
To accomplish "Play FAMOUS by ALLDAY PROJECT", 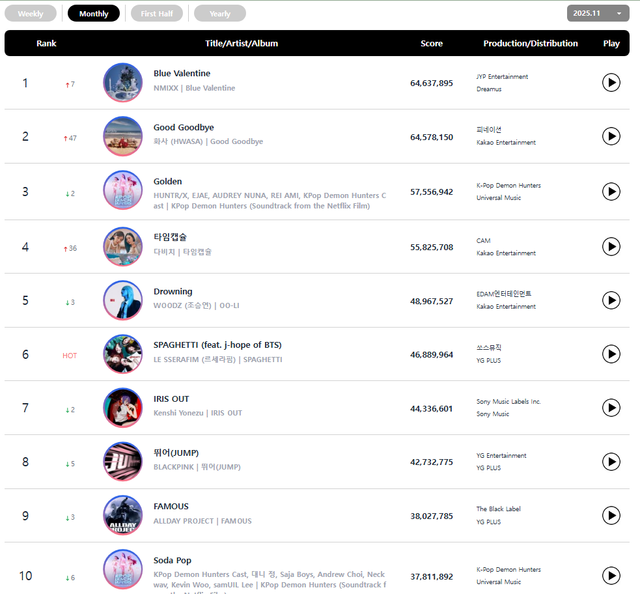I will pos(611,515).
